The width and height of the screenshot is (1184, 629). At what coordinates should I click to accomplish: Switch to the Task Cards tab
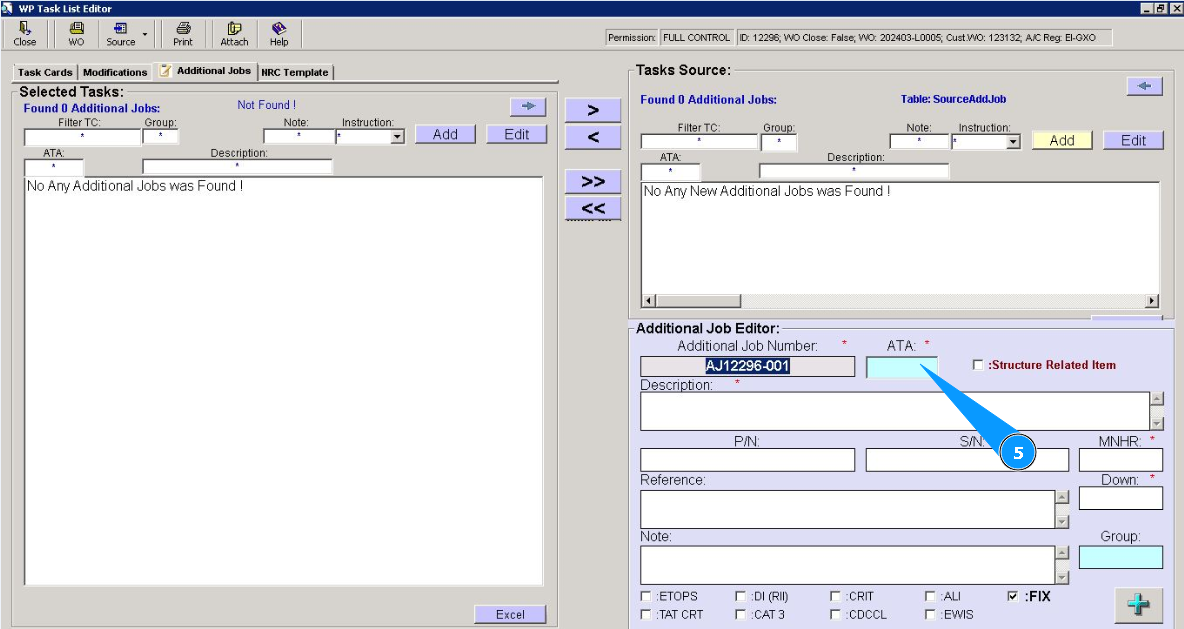45,72
